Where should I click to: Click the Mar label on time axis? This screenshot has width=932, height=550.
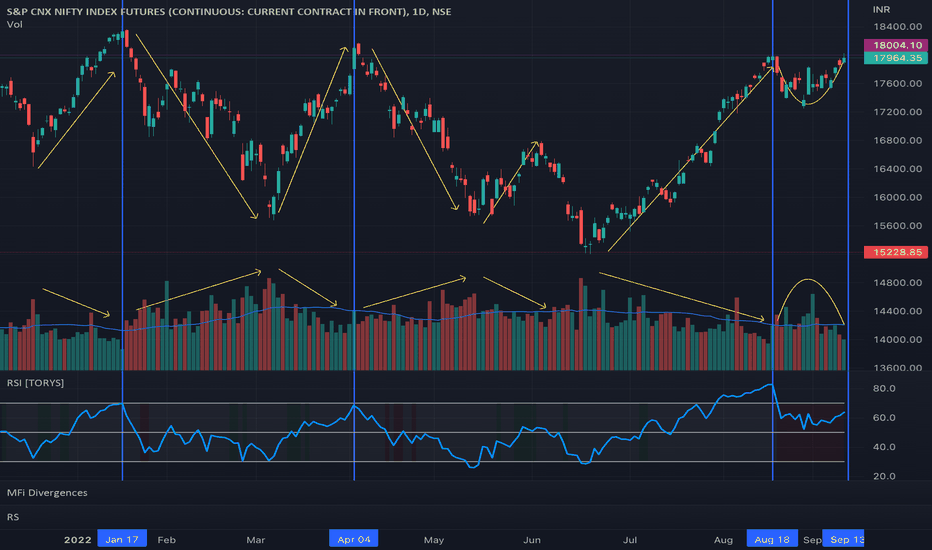point(256,540)
